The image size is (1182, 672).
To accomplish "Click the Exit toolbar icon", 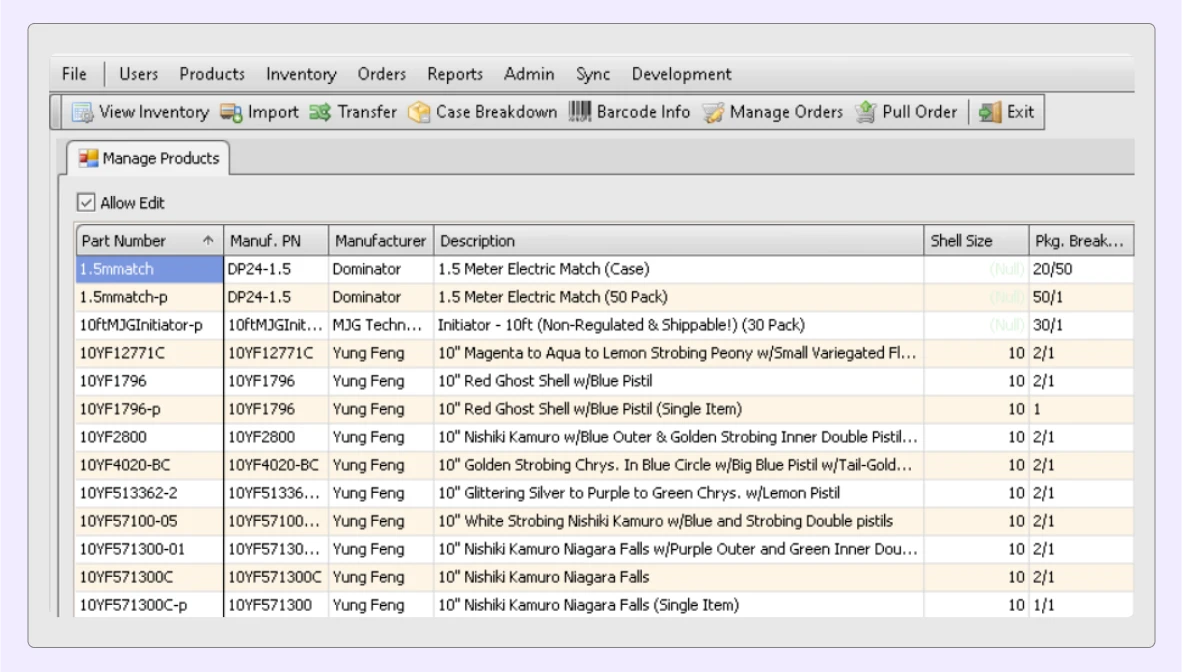I will pos(990,112).
